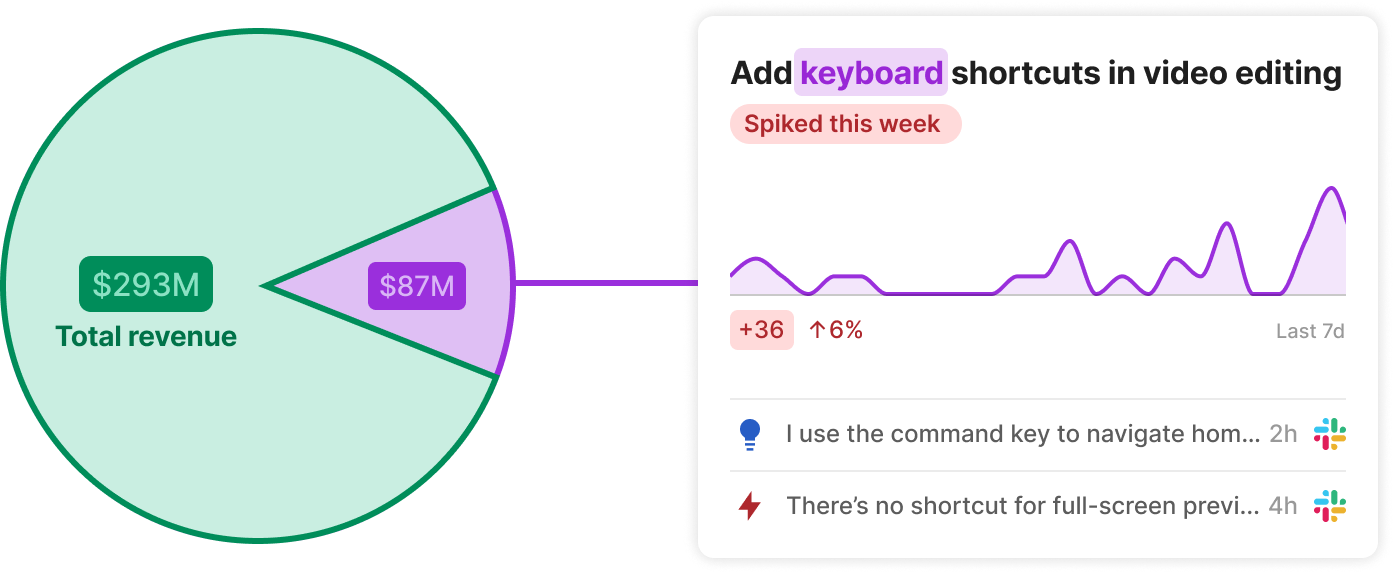Open 'I use the command key' feedback
This screenshot has width=1394, height=574.
pyautogui.click(x=1022, y=435)
